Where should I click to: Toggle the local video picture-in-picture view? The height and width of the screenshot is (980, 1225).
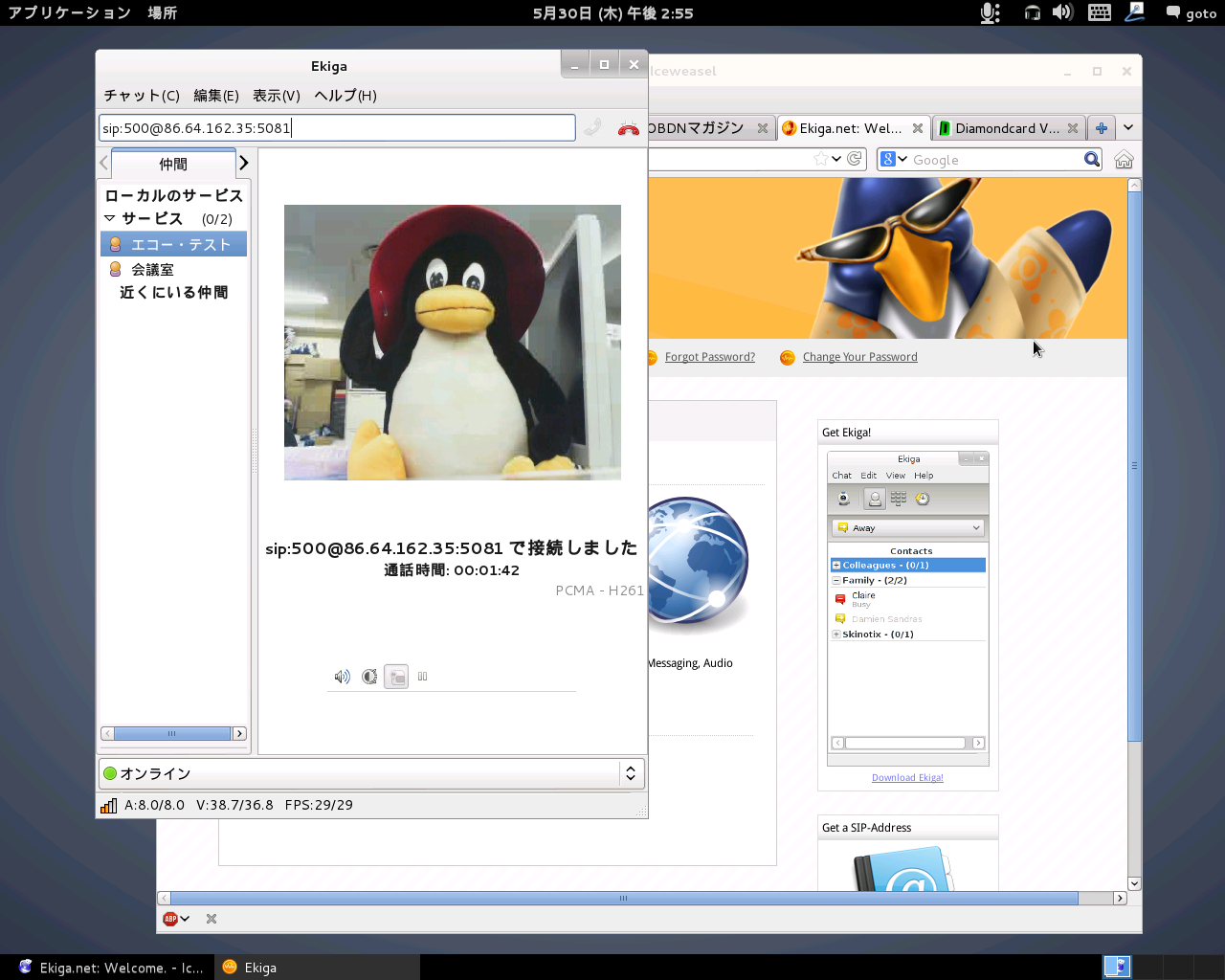click(395, 677)
